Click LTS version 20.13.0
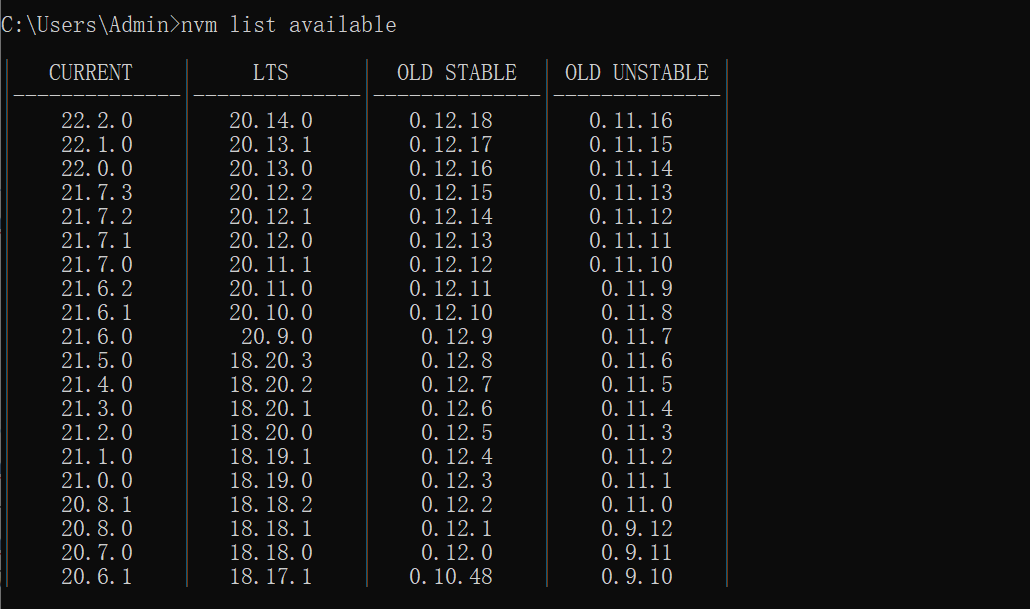Image resolution: width=1030 pixels, height=609 pixels. (271, 169)
